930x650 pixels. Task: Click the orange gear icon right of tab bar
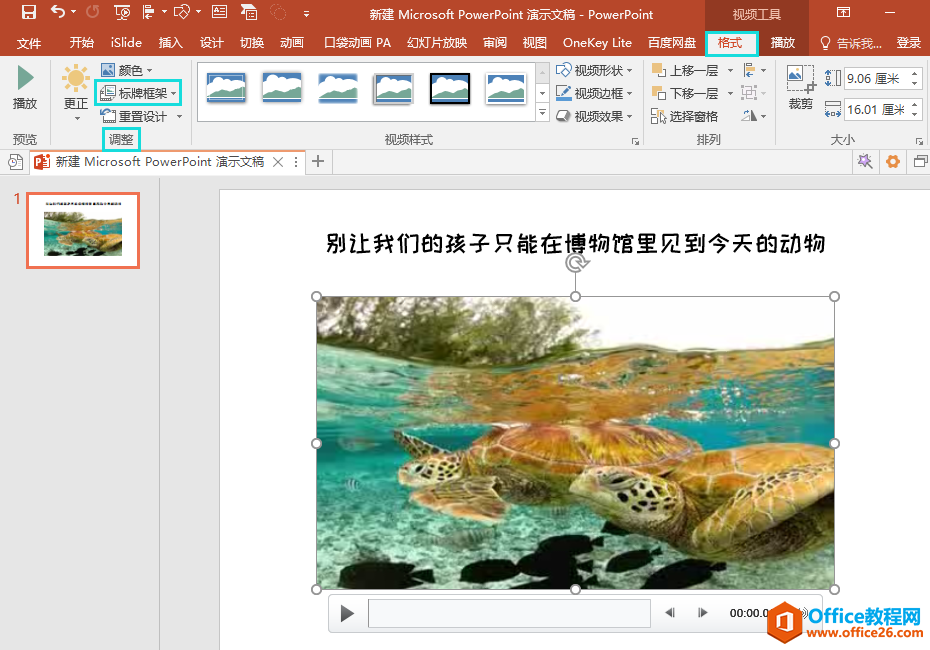tap(892, 162)
